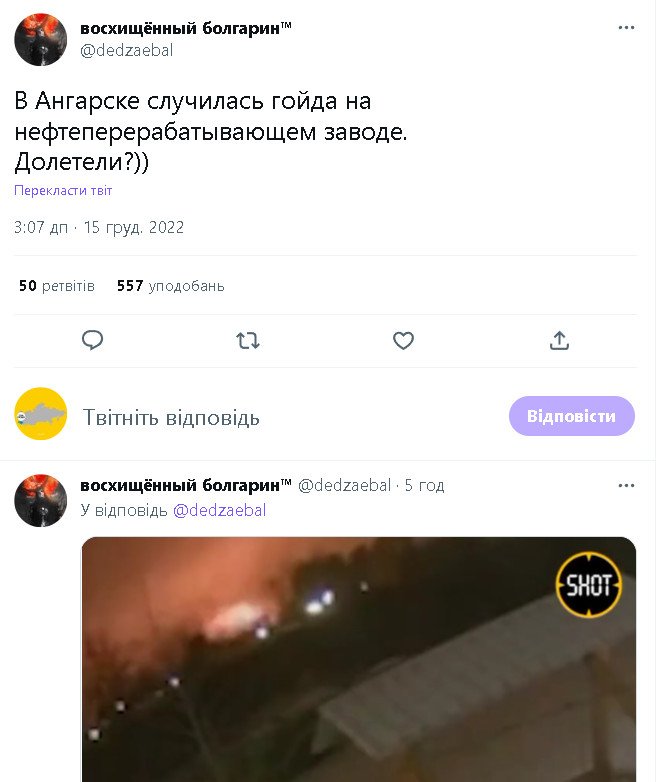Click the author's avatar on reply tweet
Image resolution: width=657 pixels, height=782 pixels.
[40, 500]
